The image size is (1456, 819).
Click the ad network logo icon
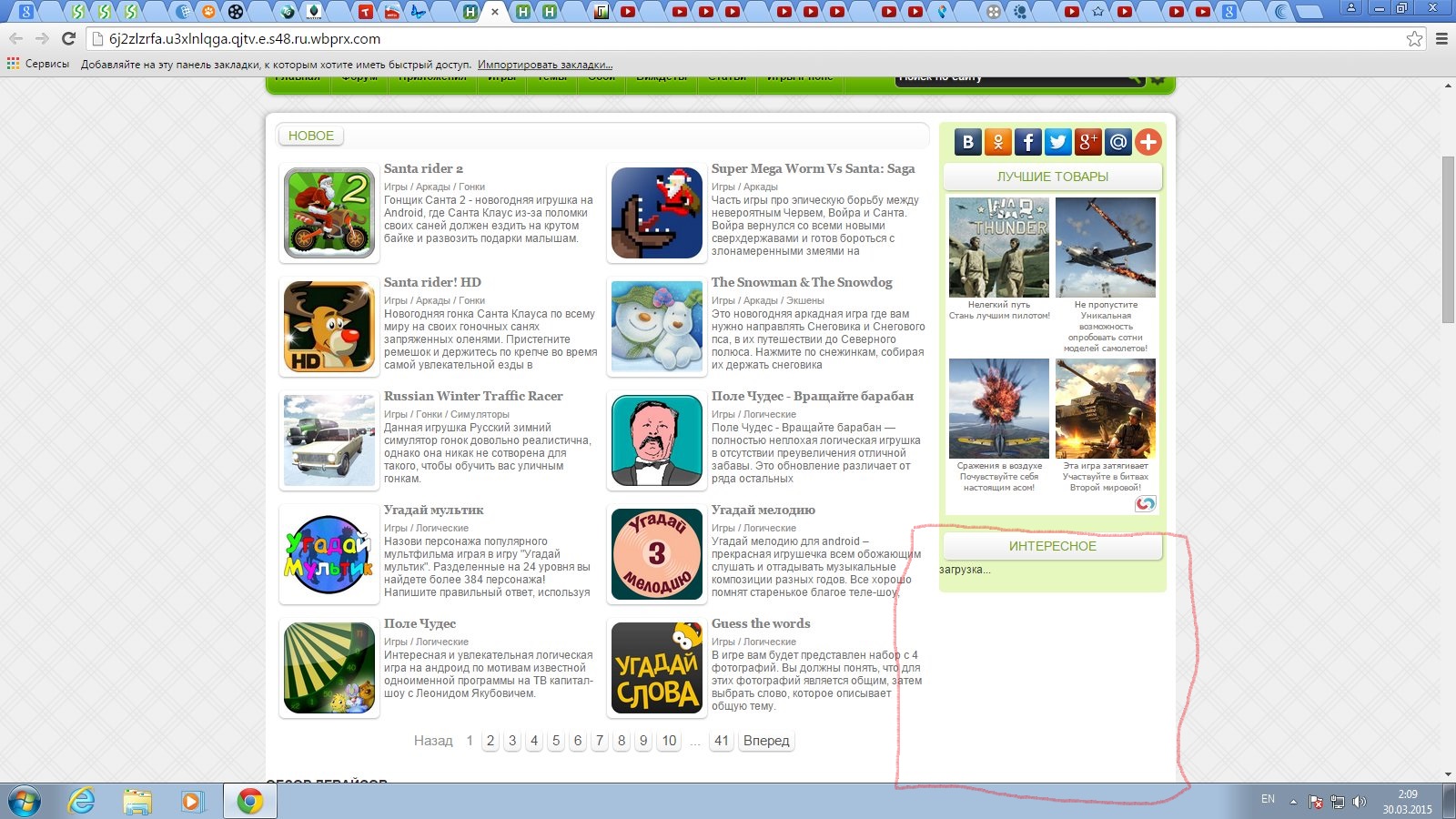coord(1146,503)
